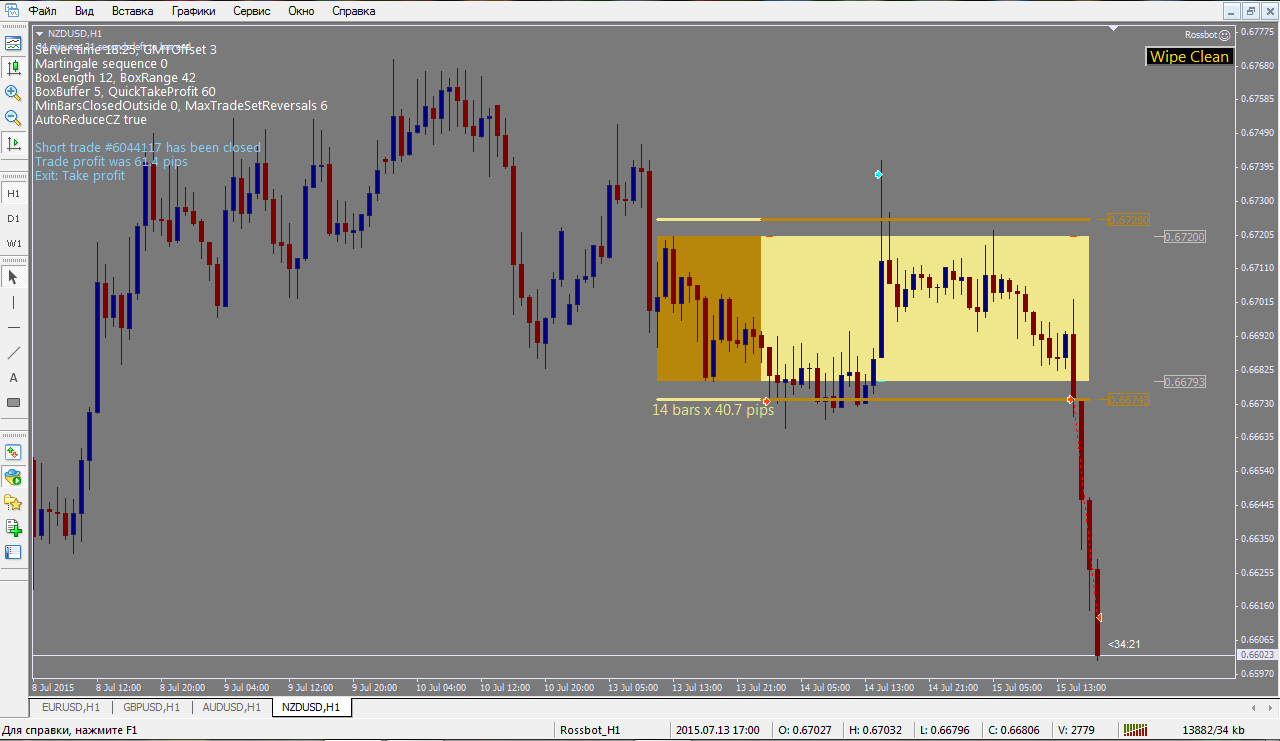The image size is (1280, 741).
Task: Open the Navigator folder-star icon
Action: pos(13,502)
